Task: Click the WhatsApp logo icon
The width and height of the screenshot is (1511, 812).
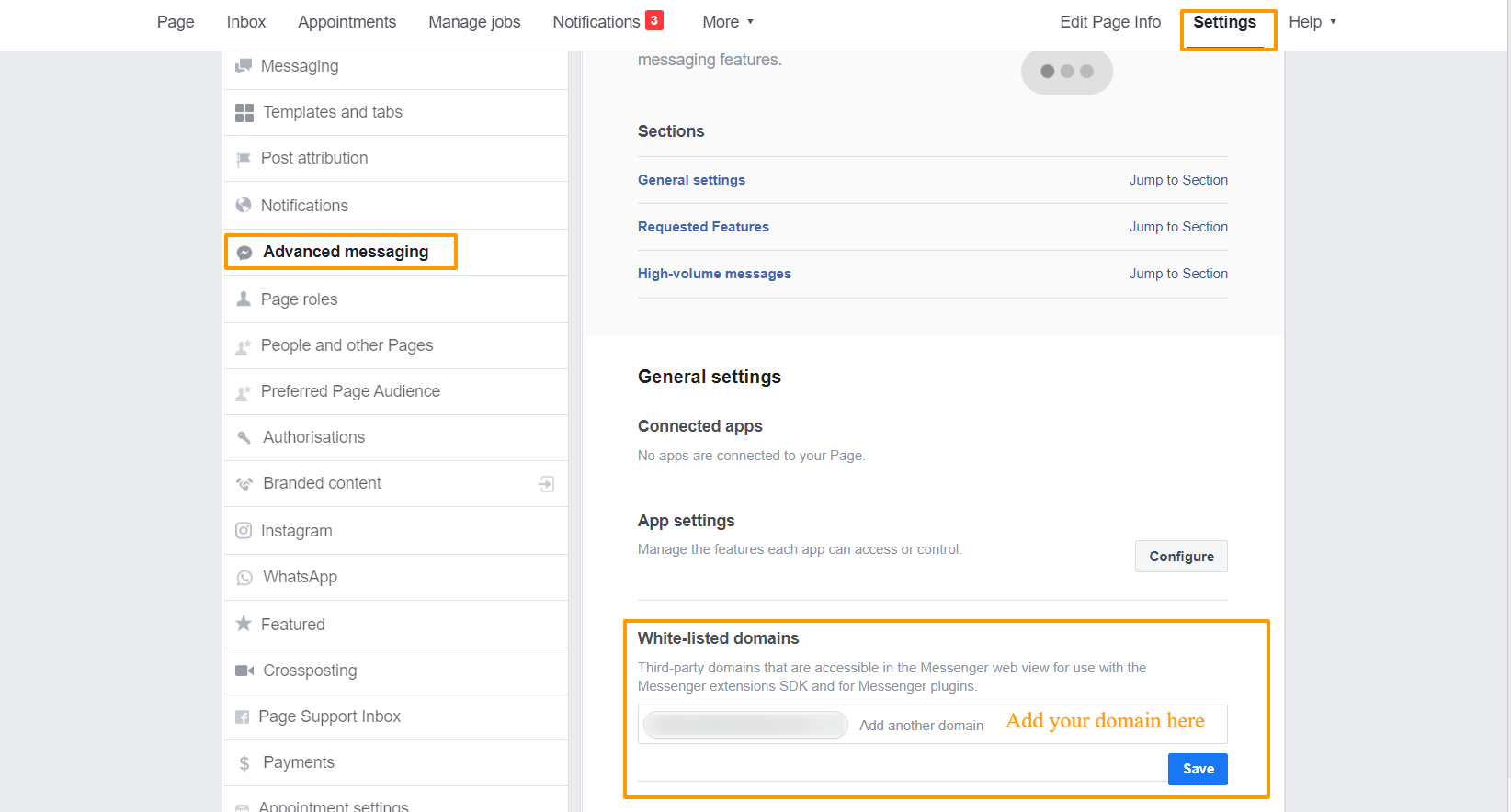Action: pos(244,578)
